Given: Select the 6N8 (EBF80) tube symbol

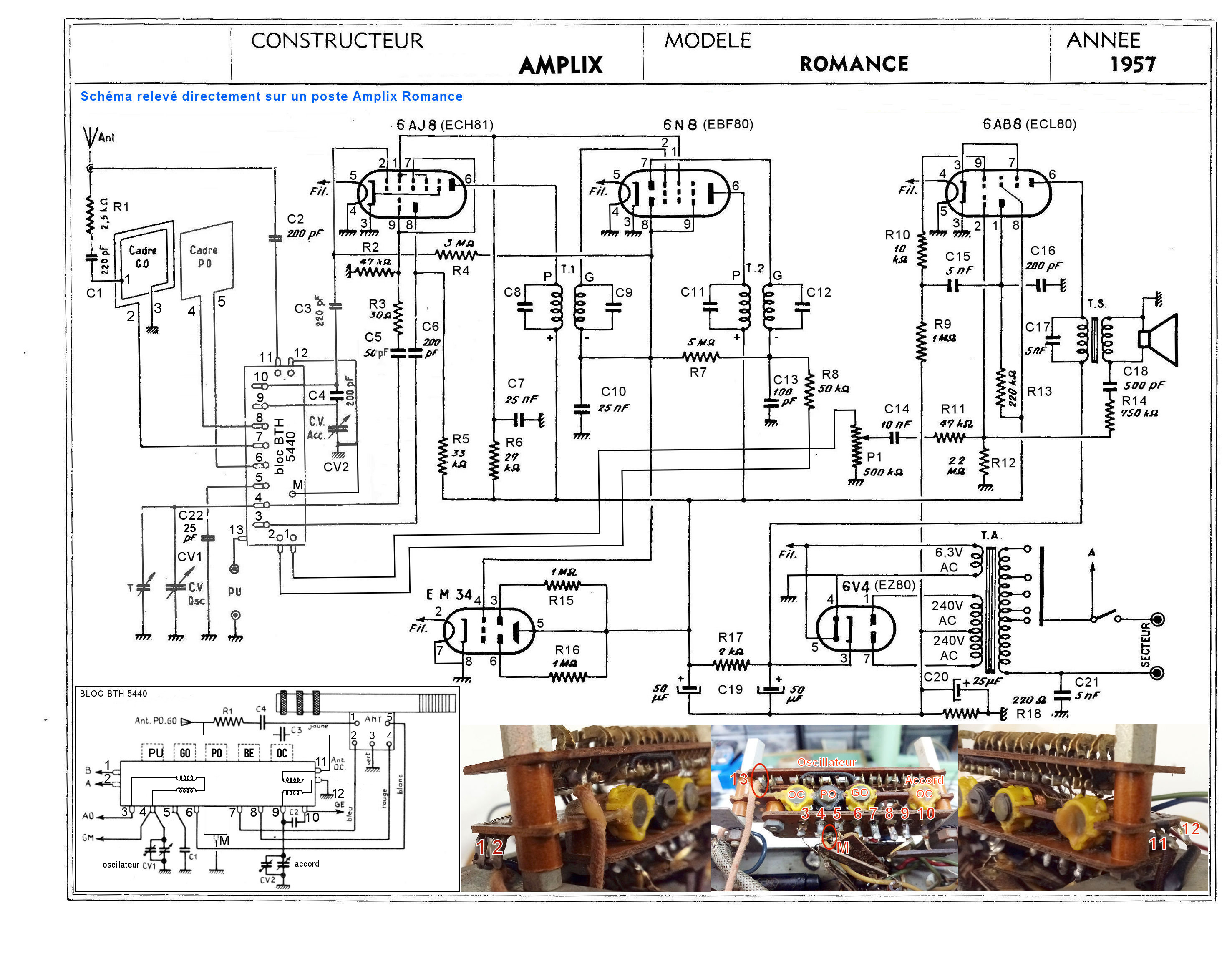Looking at the screenshot, I should coord(674,194).
